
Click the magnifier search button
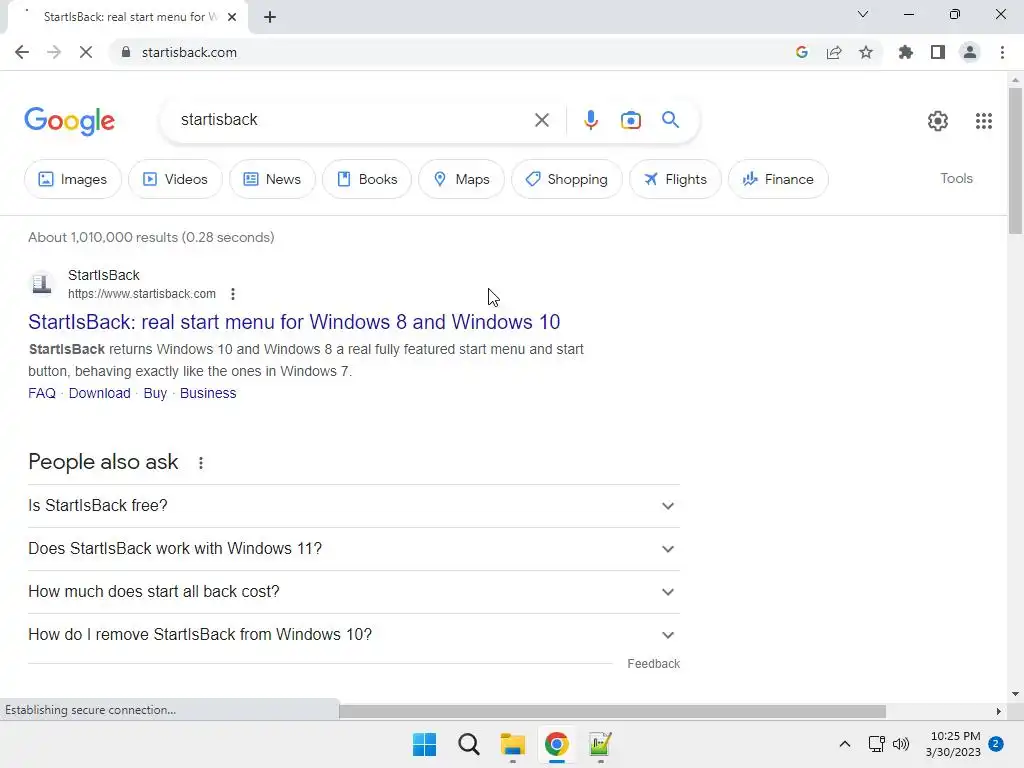pos(670,120)
